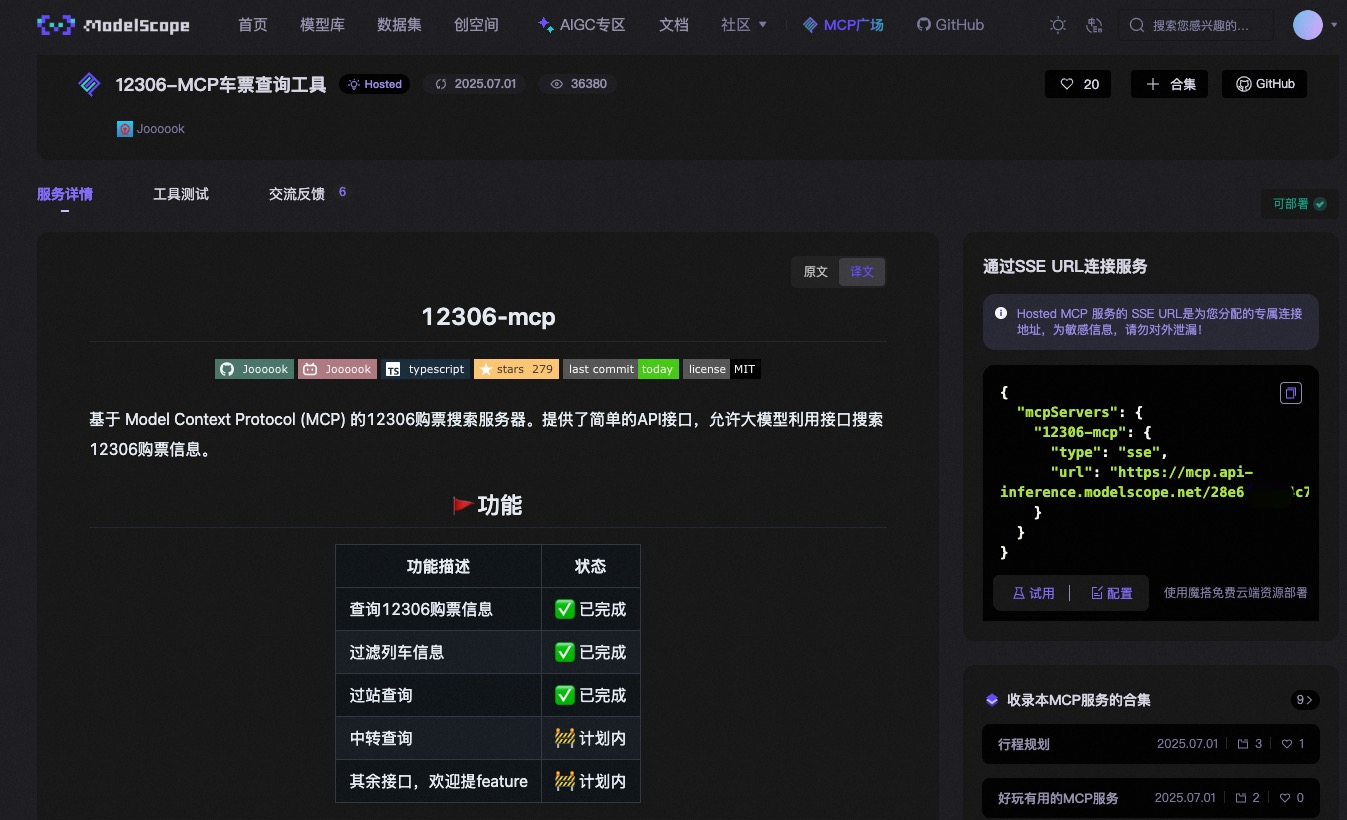The image size is (1347, 820).
Task: Open the GitHub button in page header
Action: (1265, 84)
